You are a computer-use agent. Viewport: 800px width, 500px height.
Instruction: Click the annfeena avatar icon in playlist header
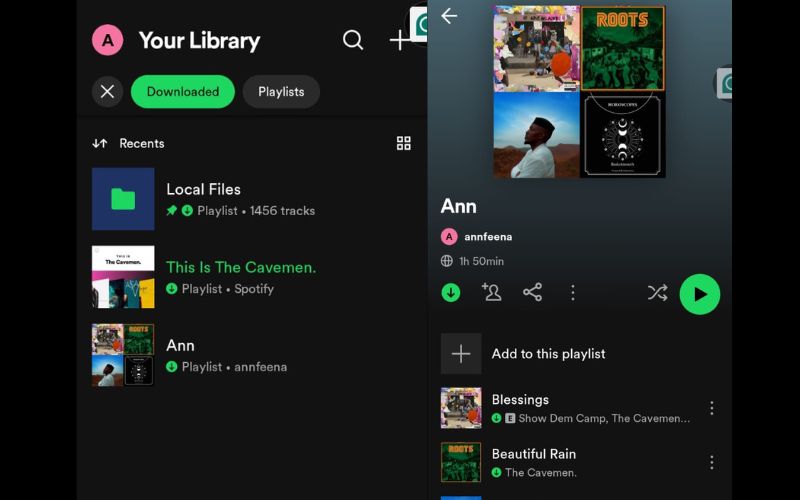[x=449, y=237]
